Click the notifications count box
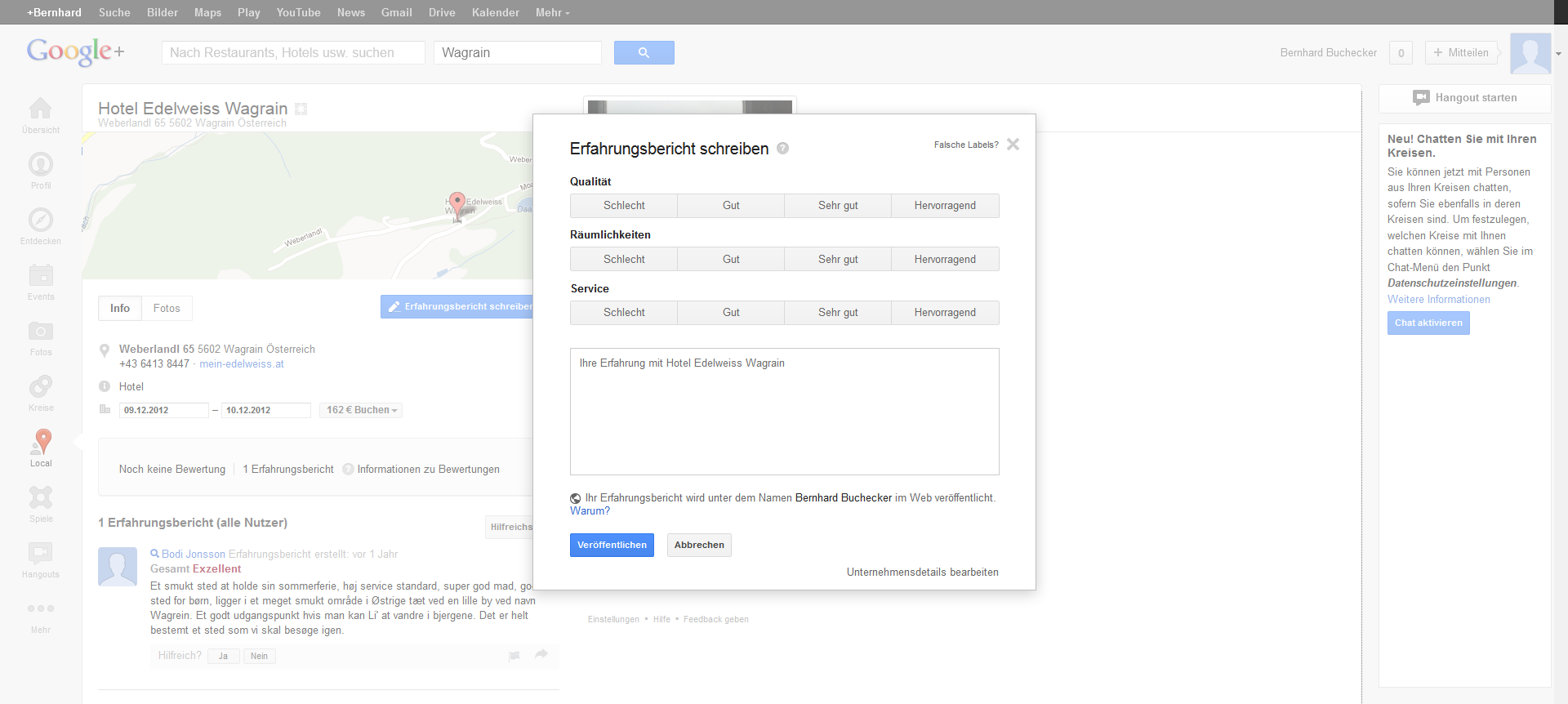Image resolution: width=1568 pixels, height=704 pixels. click(1401, 53)
